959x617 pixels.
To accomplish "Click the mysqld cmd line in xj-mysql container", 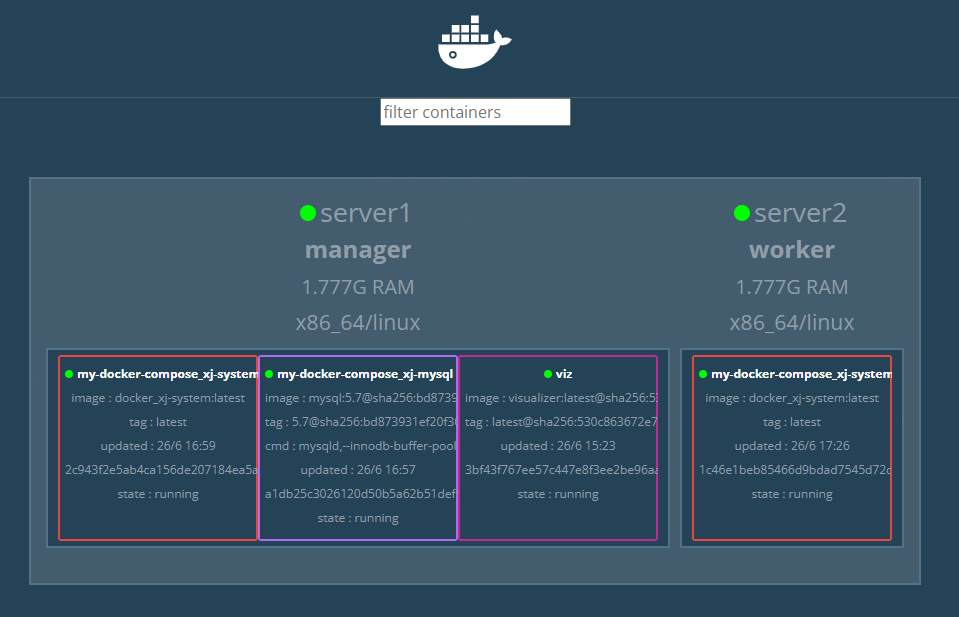I will coord(358,446).
